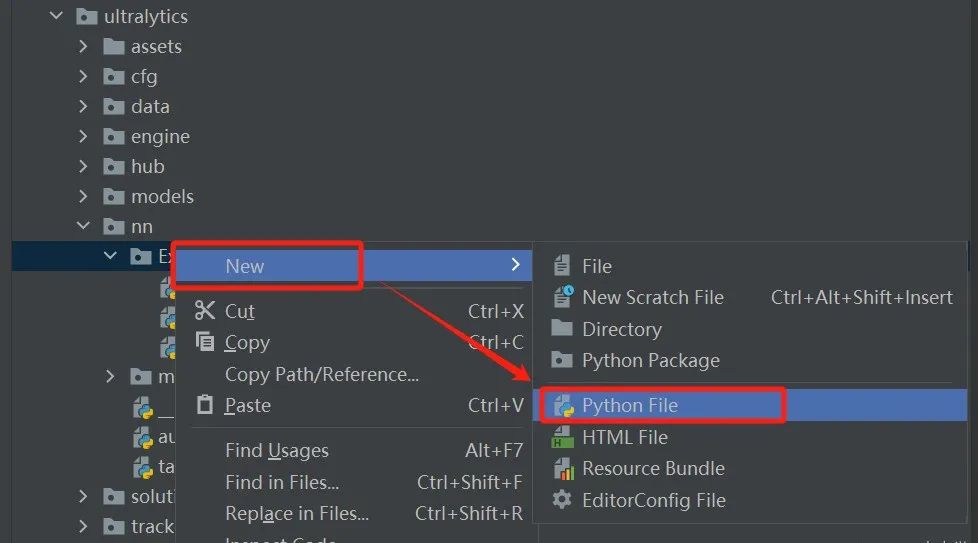This screenshot has width=978, height=543.
Task: Click the New Scratch File icon
Action: point(563,297)
